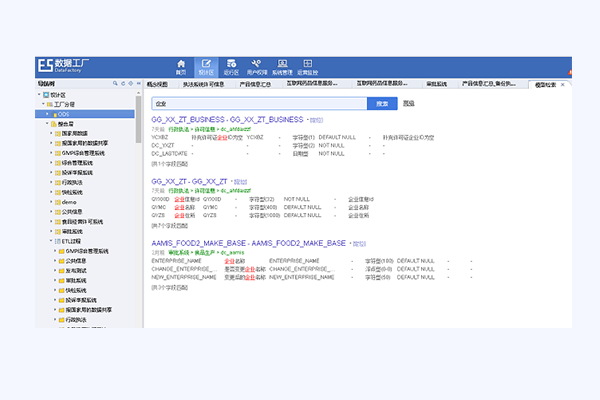Open the AAMIS_FOOD2_MAKE_BASE result title
The image size is (600, 400).
tap(248, 243)
